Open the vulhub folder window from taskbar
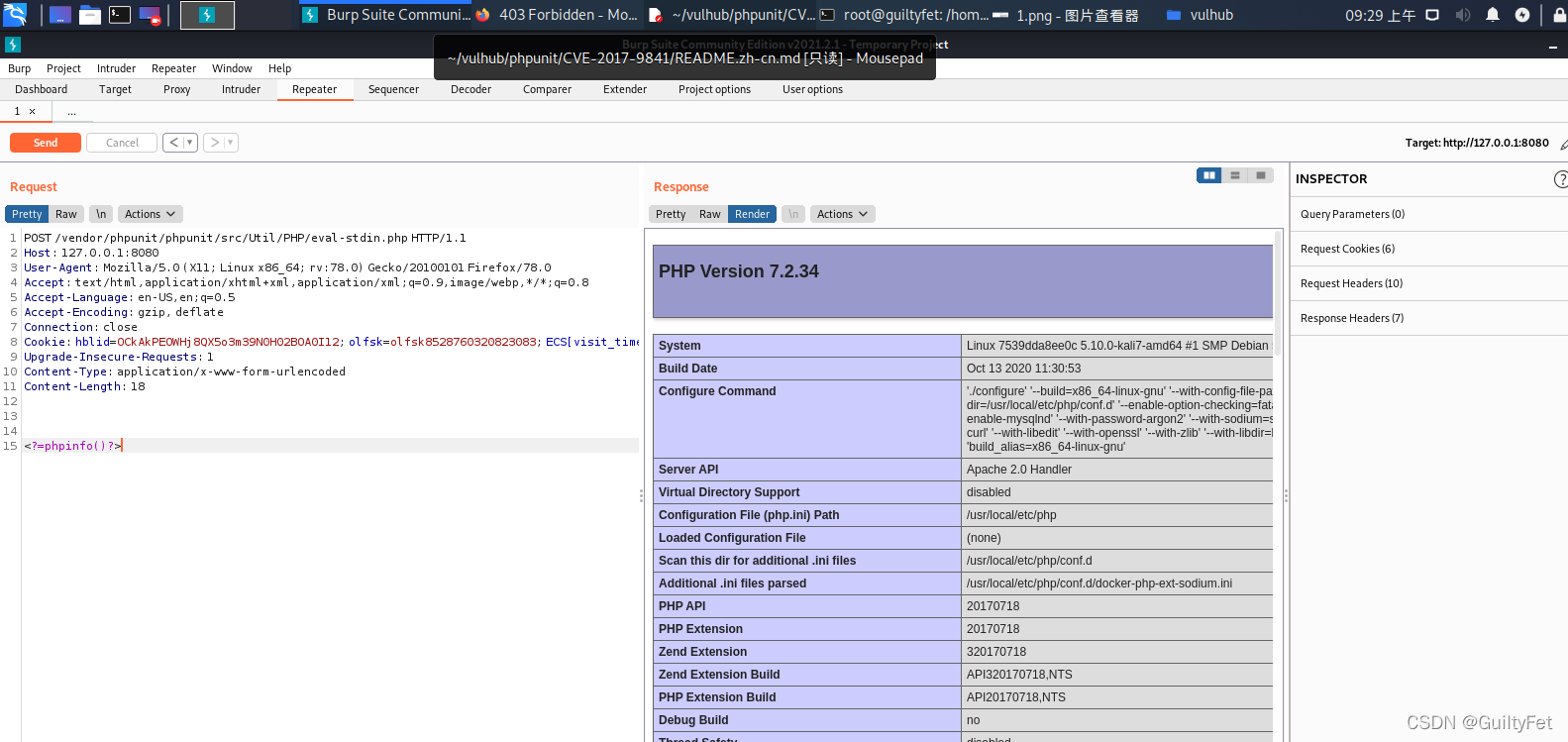The width and height of the screenshot is (1568, 742). [x=1200, y=15]
